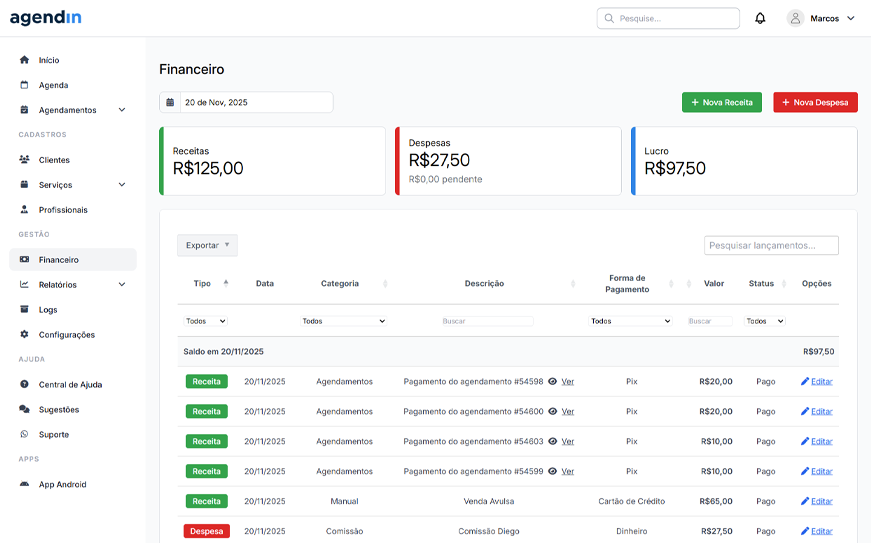Viewport: 871px width, 543px height.
Task: Click Ver link for agendamento #54600
Action: [x=568, y=411]
